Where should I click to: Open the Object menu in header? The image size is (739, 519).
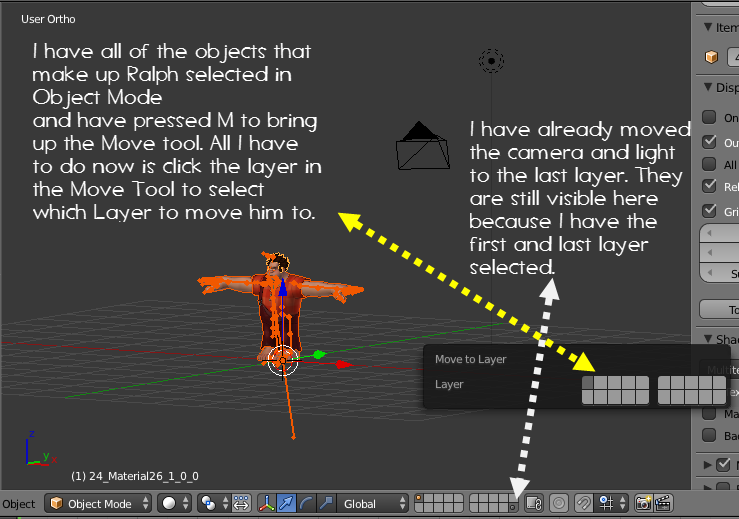pos(18,503)
